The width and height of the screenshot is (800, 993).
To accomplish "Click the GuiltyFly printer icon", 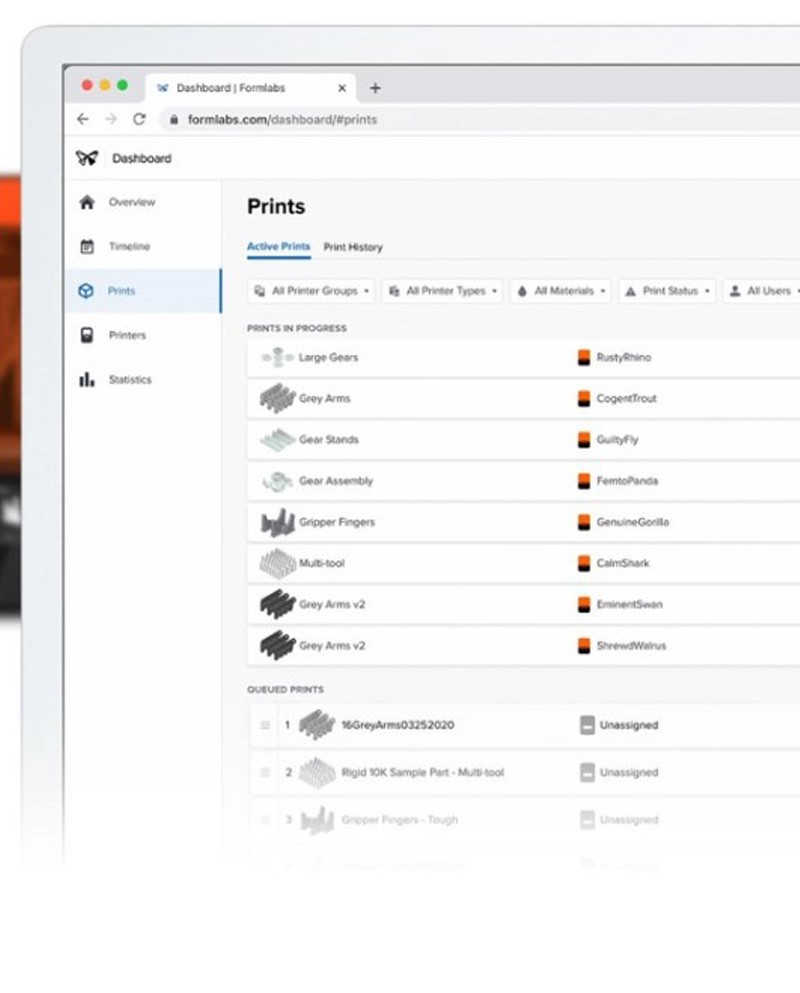I will [584, 440].
